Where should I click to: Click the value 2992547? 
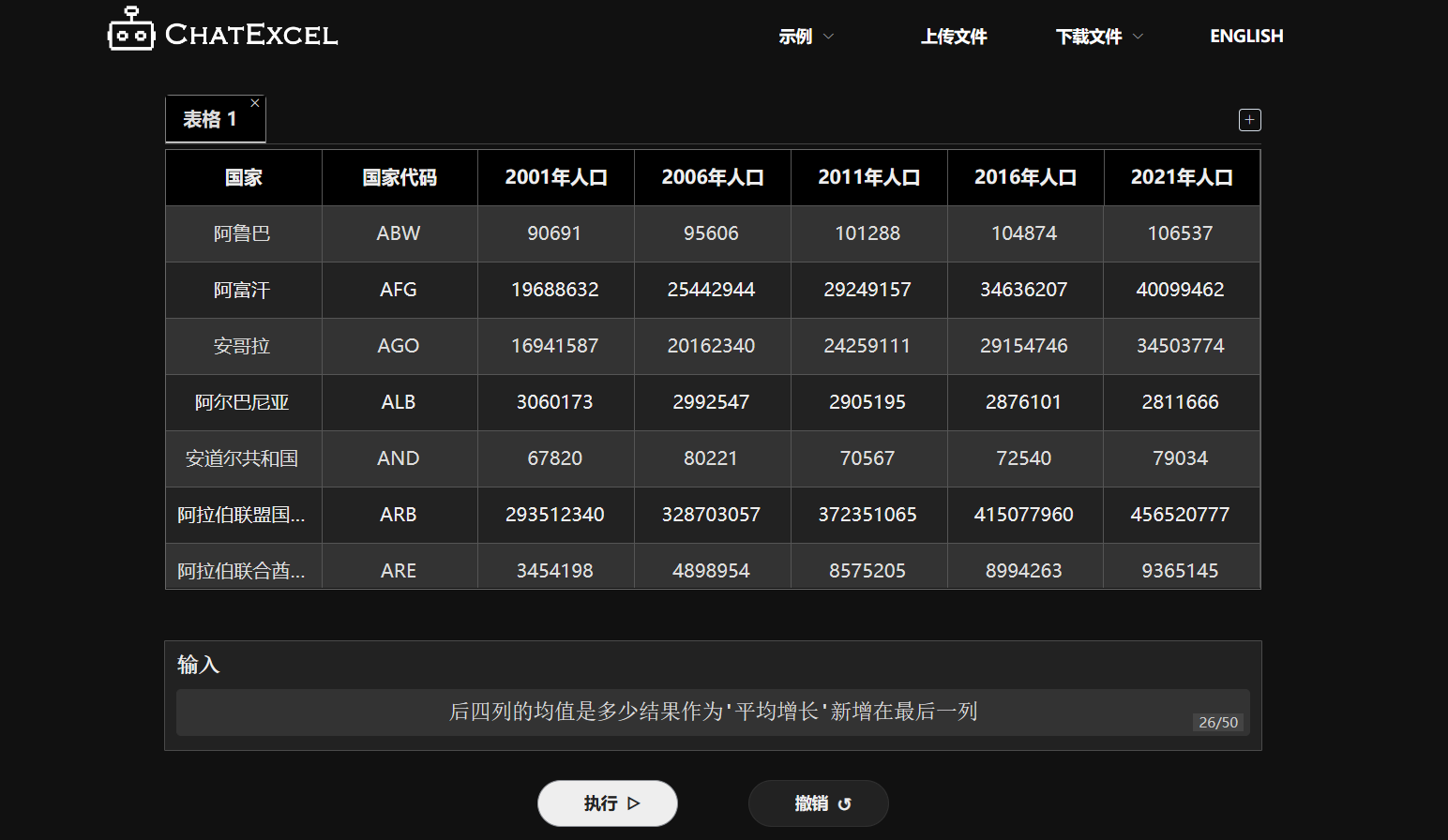pyautogui.click(x=711, y=402)
